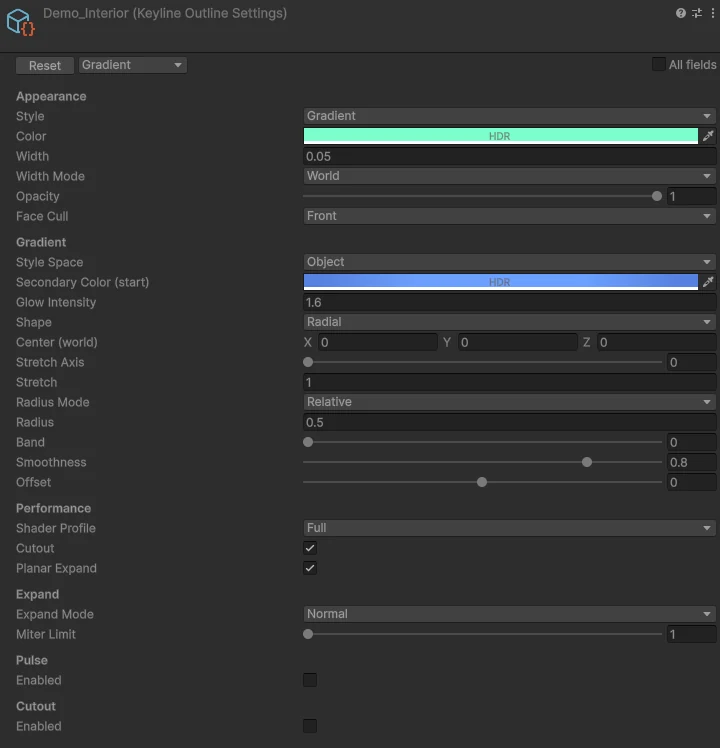720x748 pixels.
Task: Click the Expand section header
Action: pos(38,594)
